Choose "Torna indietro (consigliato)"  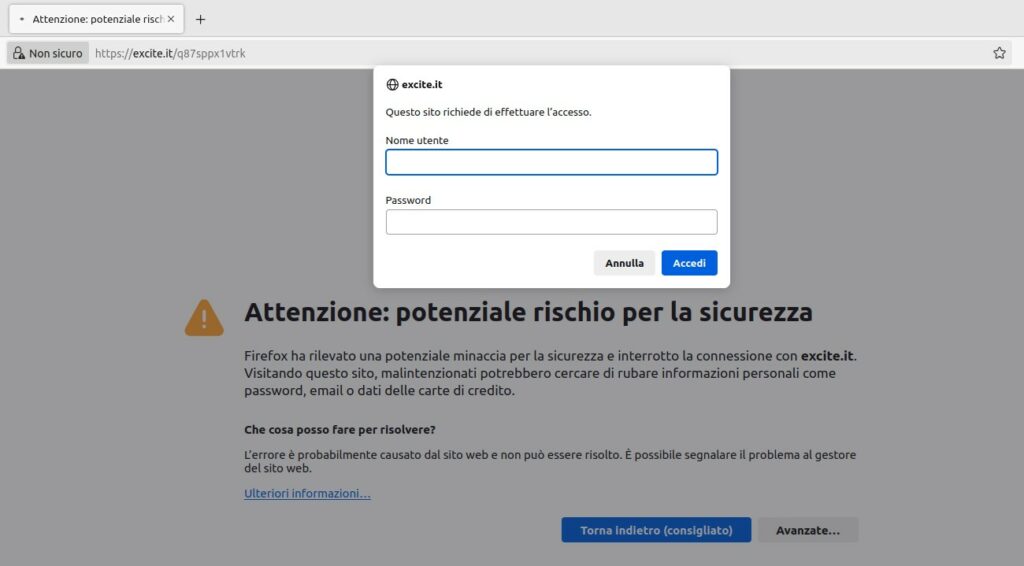click(x=656, y=530)
